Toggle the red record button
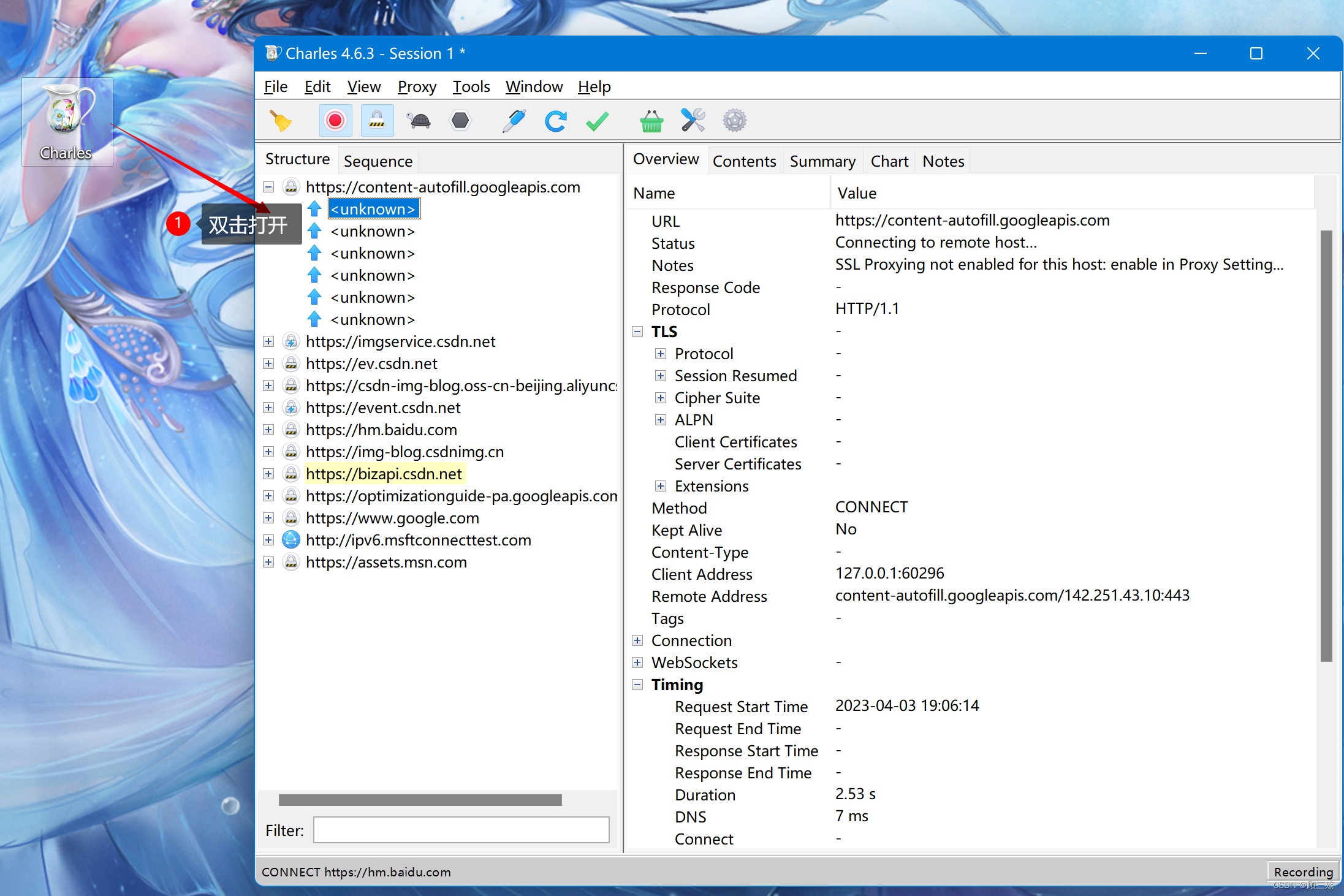 [335, 121]
